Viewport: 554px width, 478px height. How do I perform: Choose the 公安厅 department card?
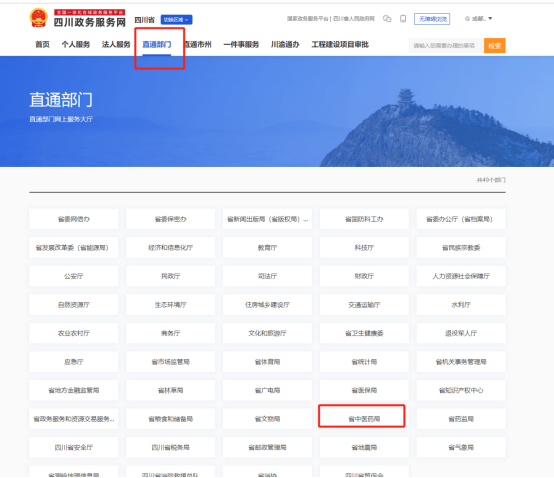[74, 276]
